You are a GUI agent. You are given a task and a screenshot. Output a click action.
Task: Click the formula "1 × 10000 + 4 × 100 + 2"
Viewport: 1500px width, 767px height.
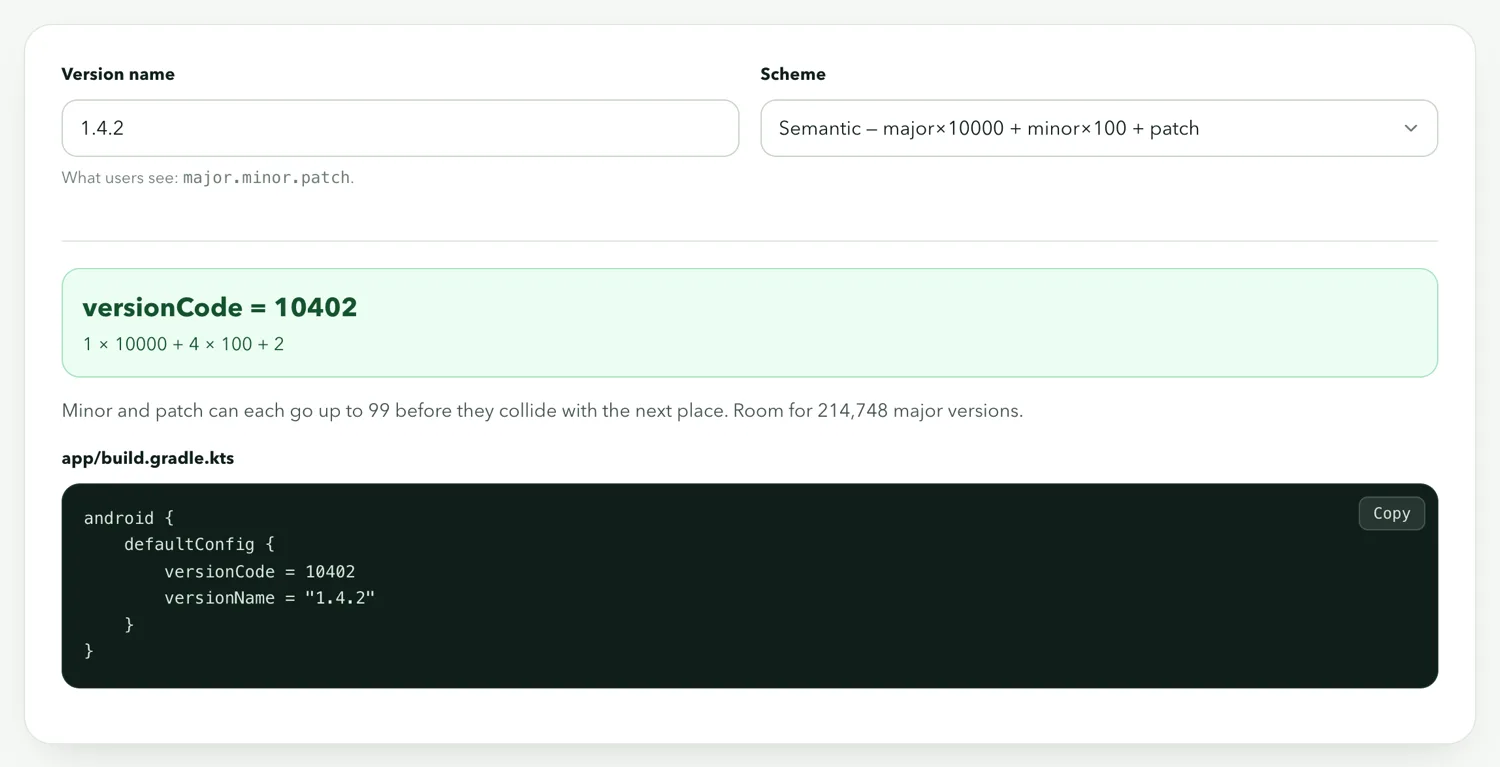[x=183, y=344]
